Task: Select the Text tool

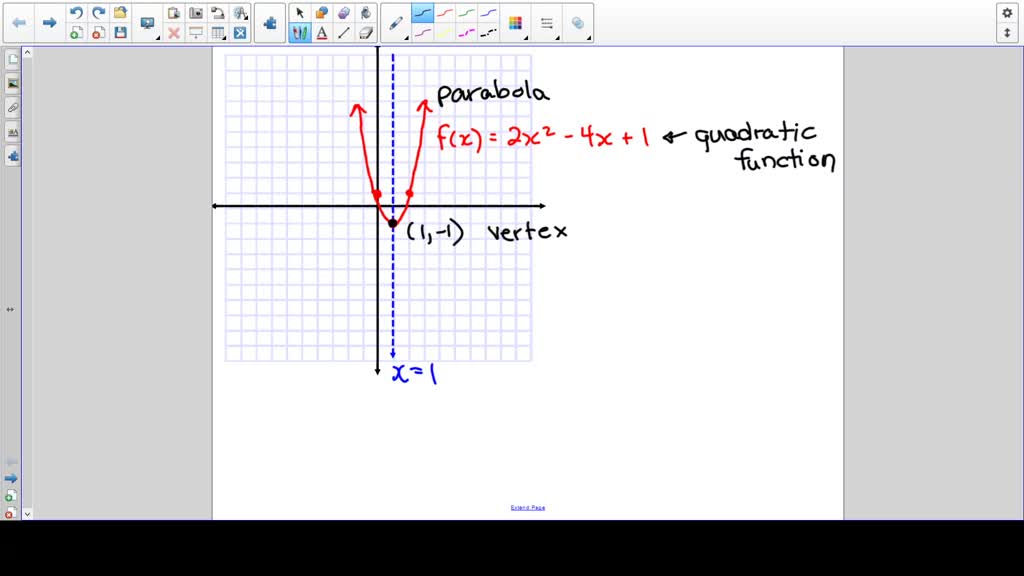Action: [321, 31]
